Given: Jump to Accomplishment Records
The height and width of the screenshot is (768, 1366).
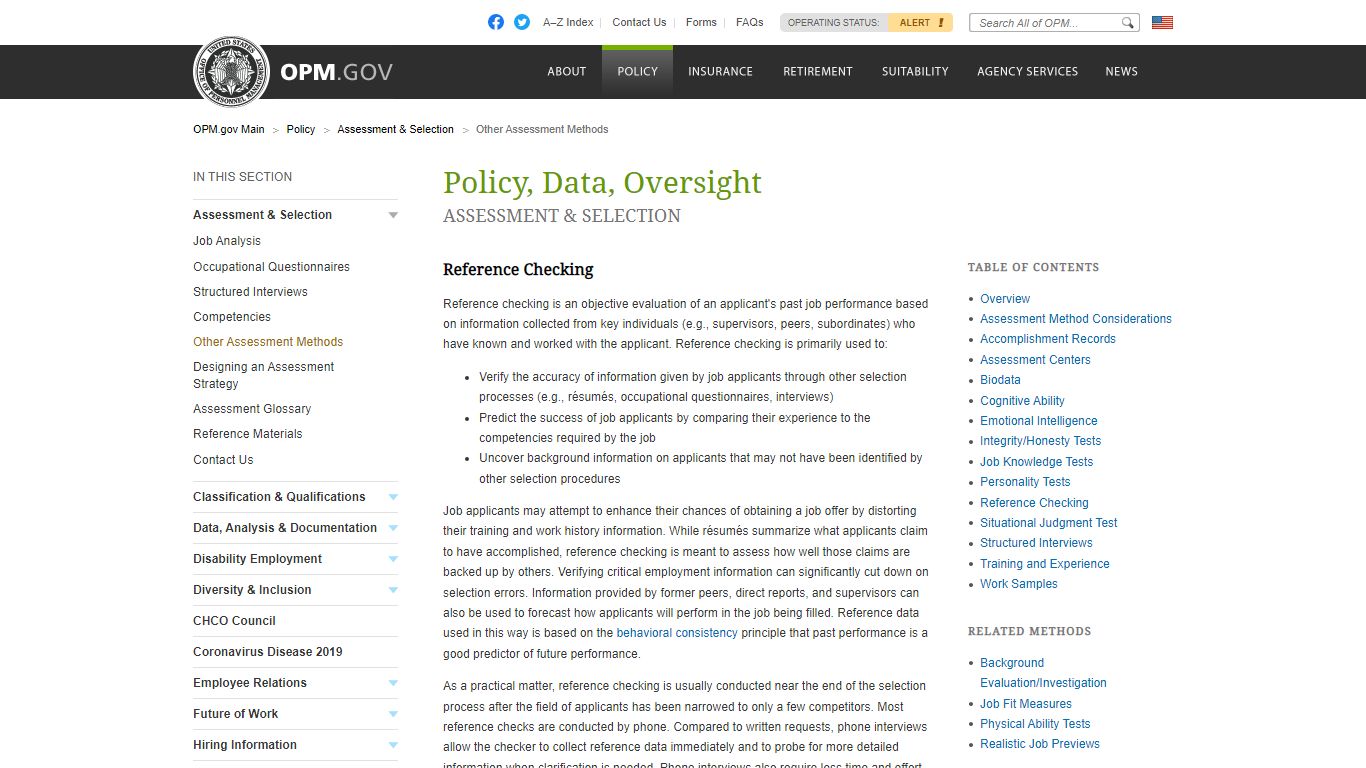Looking at the screenshot, I should 1048,339.
